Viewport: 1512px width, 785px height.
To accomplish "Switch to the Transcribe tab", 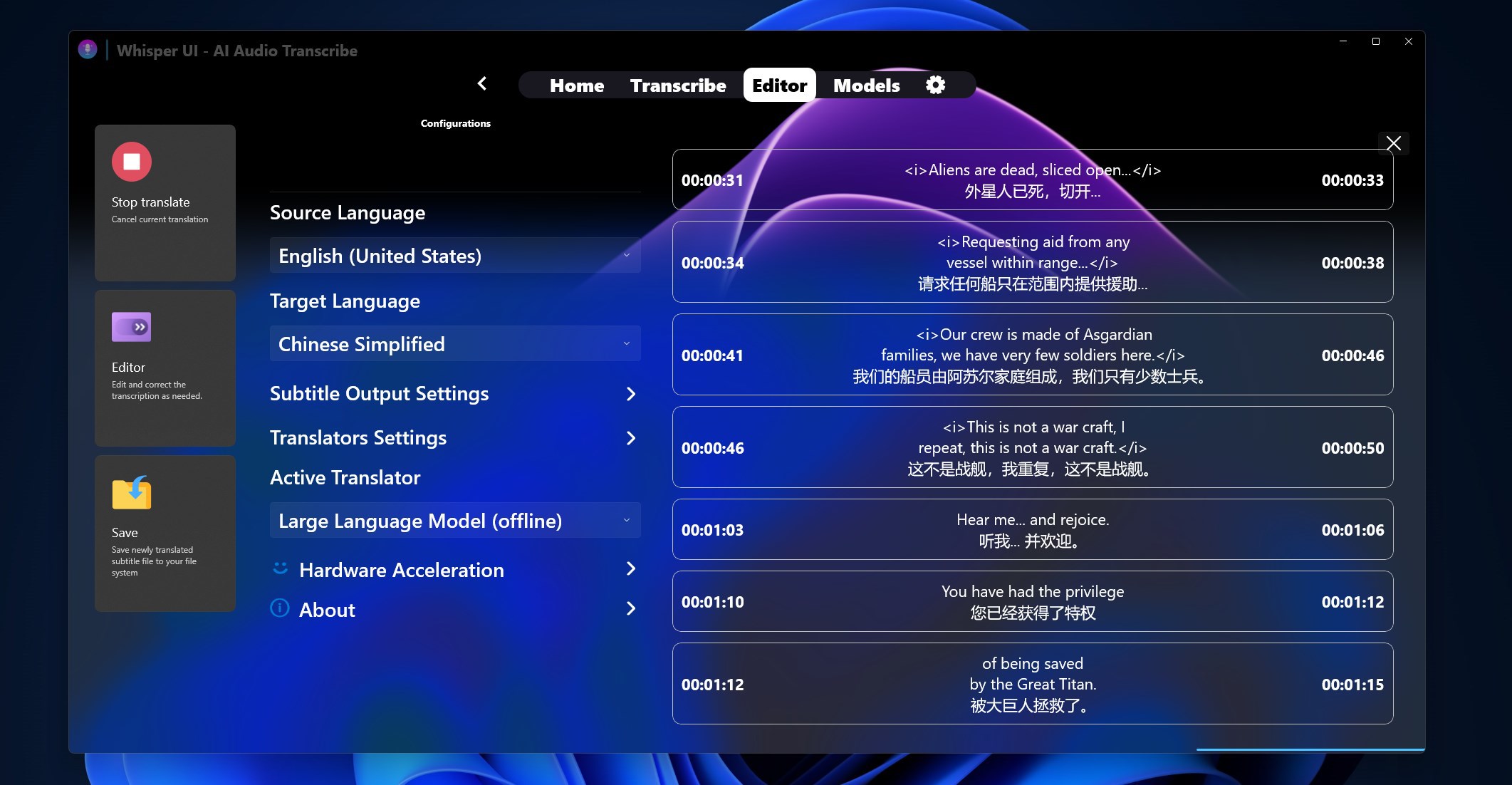I will (x=678, y=85).
